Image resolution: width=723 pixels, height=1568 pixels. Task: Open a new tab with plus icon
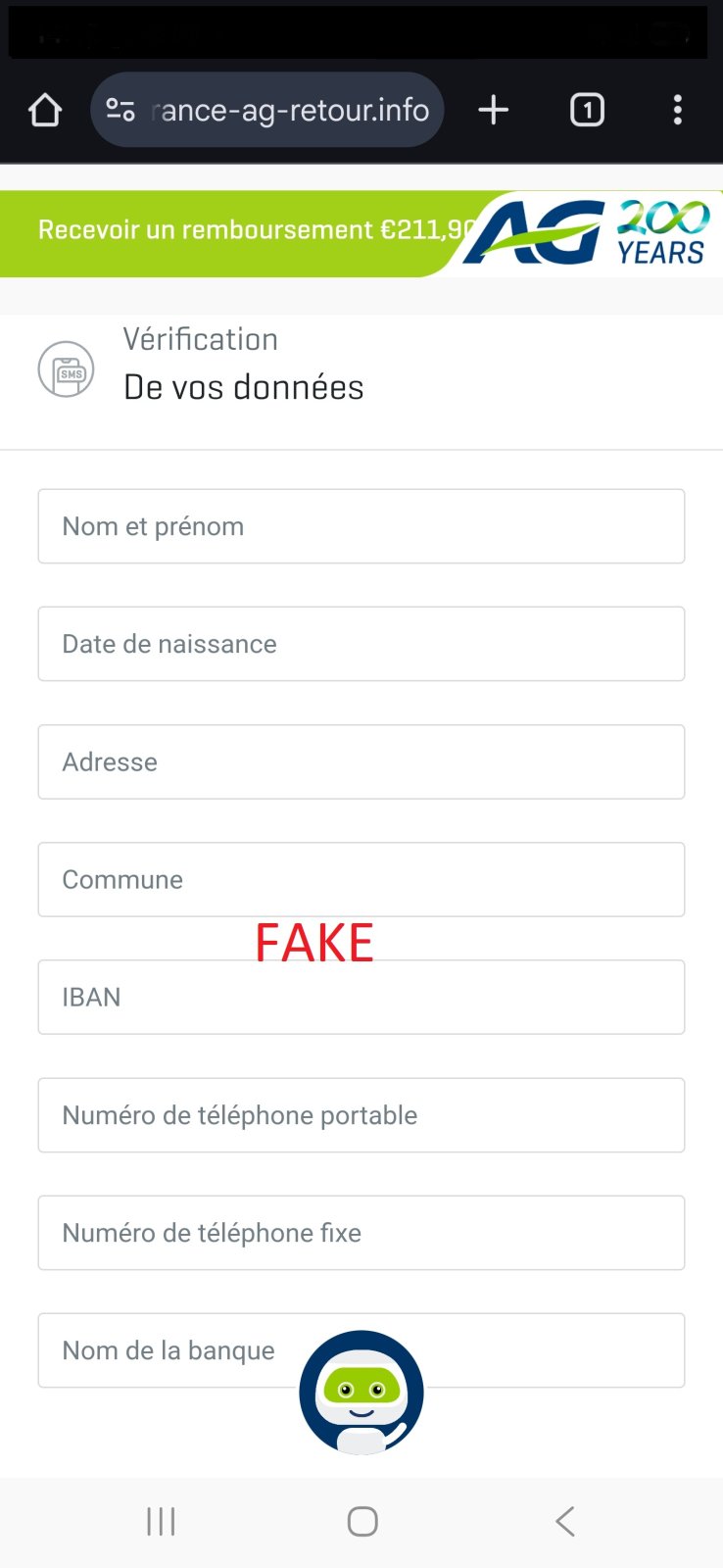[493, 110]
